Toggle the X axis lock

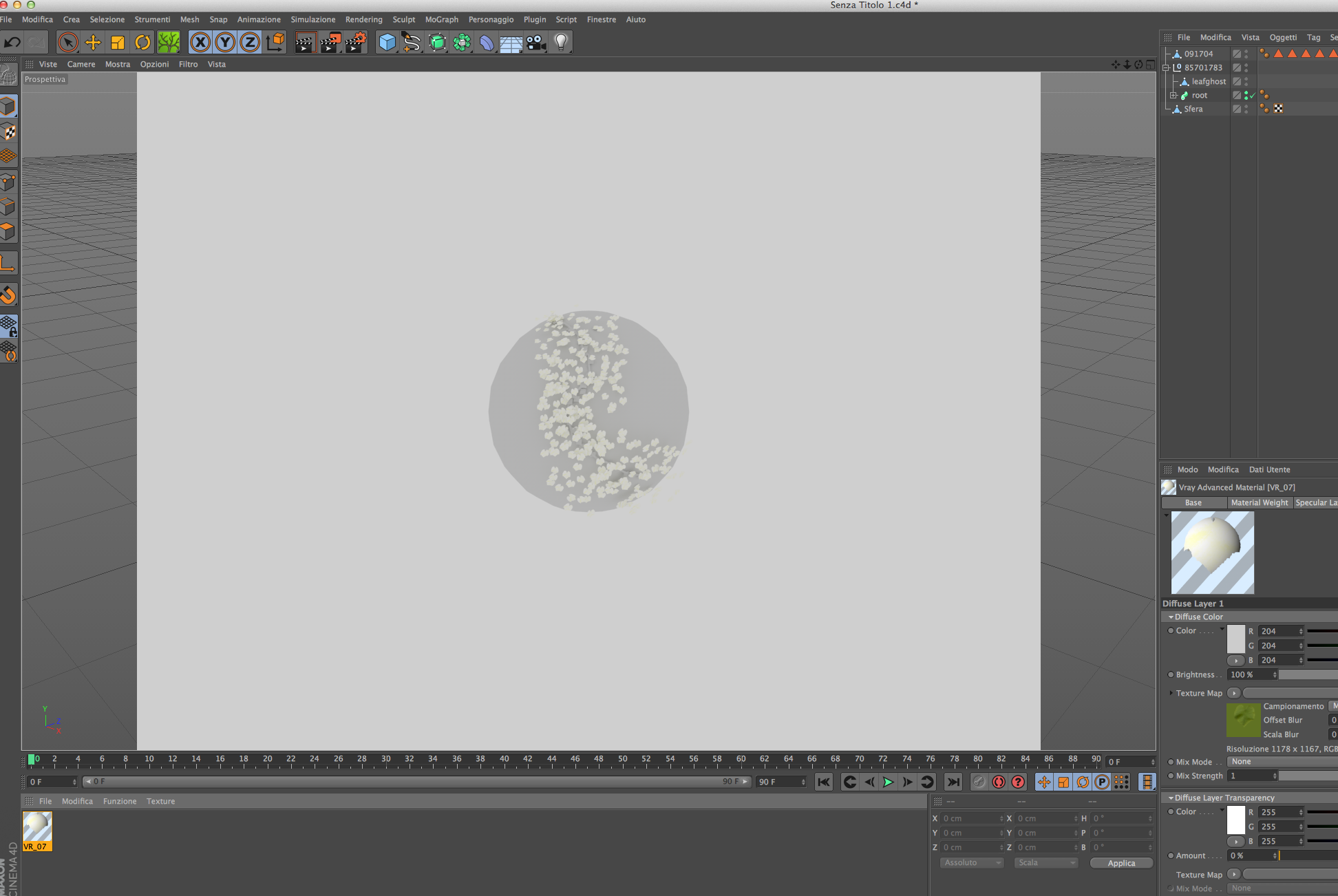pyautogui.click(x=200, y=43)
